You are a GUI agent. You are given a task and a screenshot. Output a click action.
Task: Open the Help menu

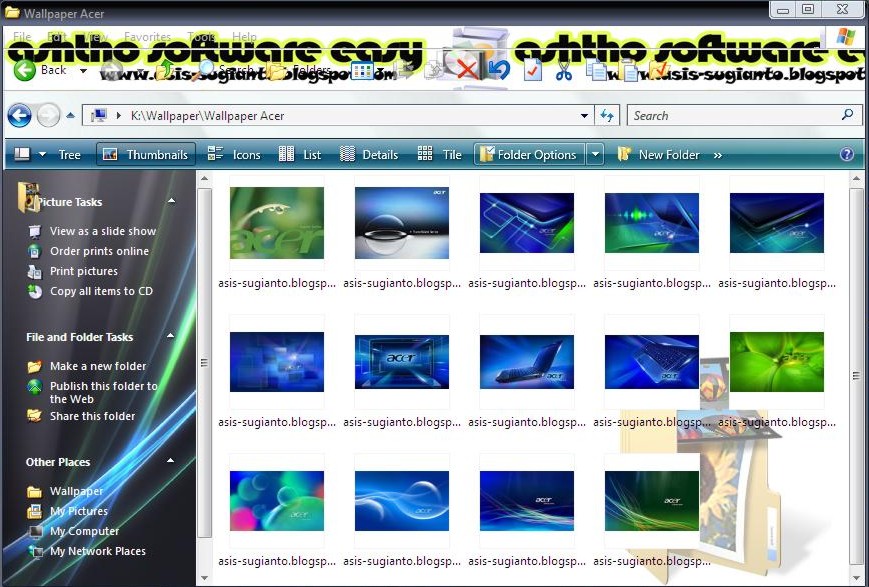pos(244,37)
